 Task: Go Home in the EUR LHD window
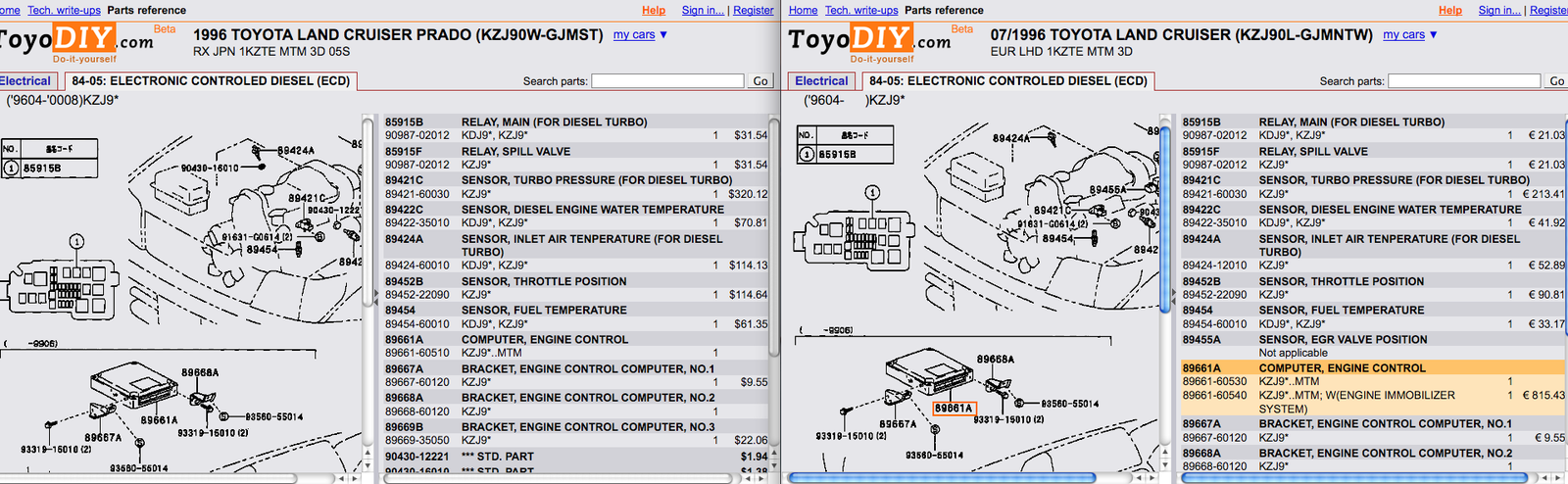pyautogui.click(x=803, y=10)
